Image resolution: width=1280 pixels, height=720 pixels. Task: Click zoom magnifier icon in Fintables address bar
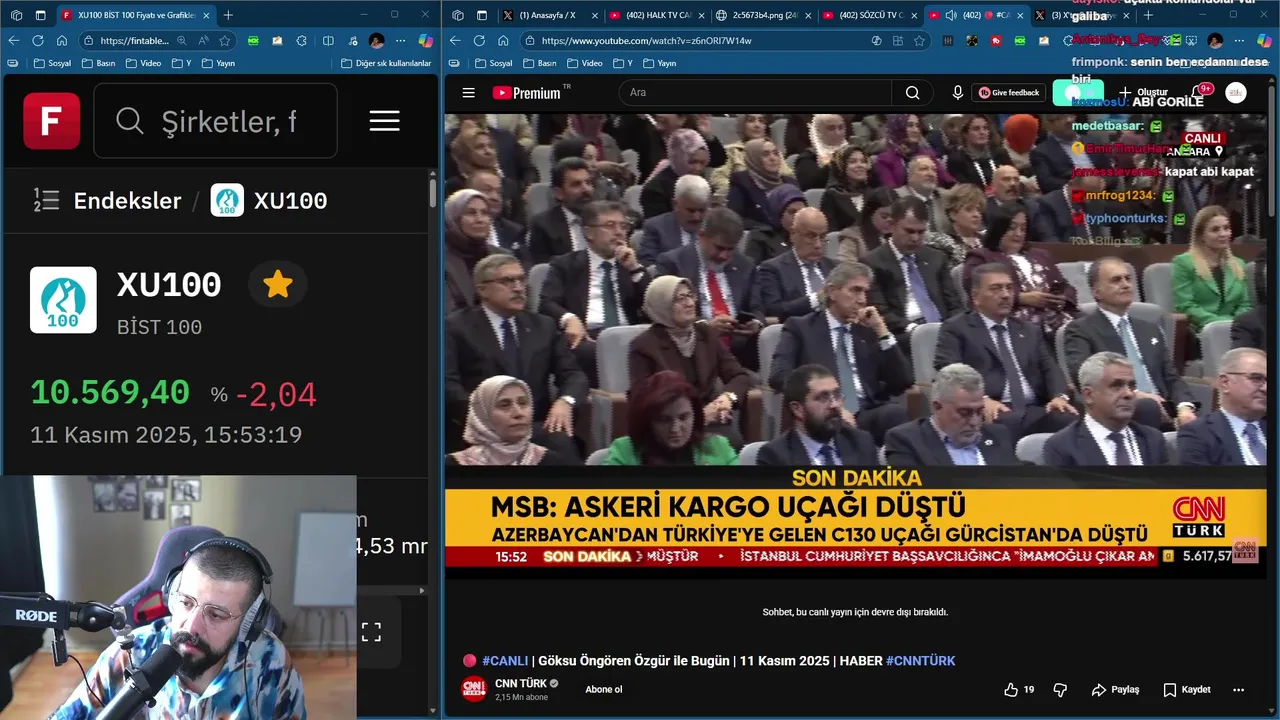click(182, 41)
